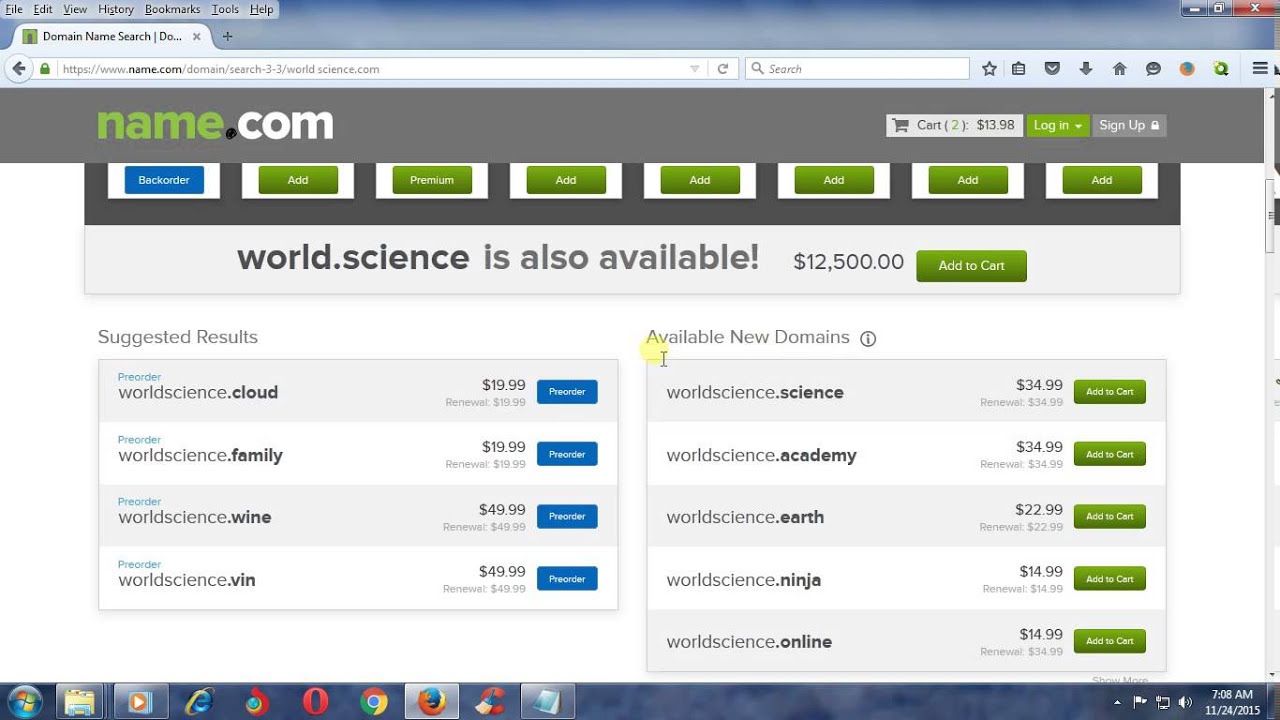The height and width of the screenshot is (720, 1280).
Task: Preorder worldscience.family
Action: 567,454
